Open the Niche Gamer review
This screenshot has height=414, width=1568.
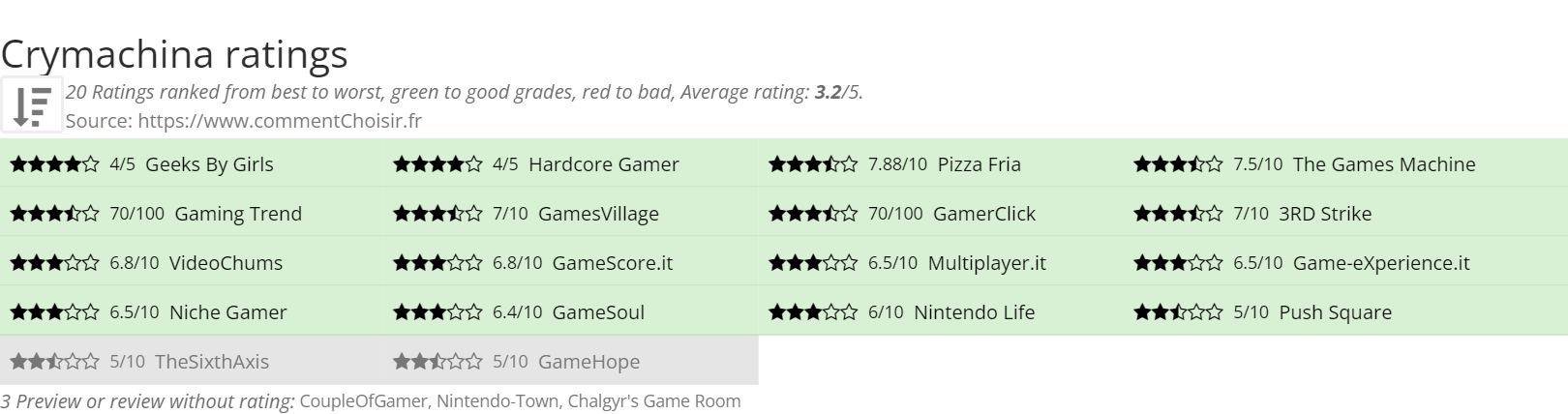click(x=228, y=312)
